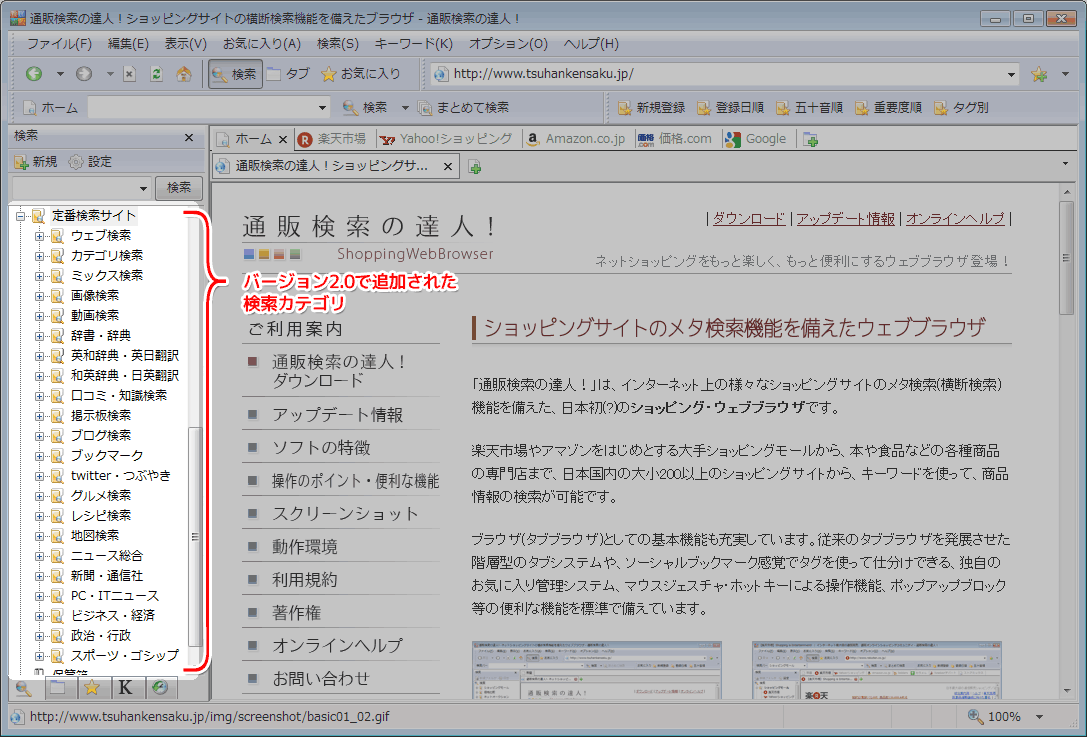This screenshot has width=1087, height=737.
Task: Open the オプション(O) menu
Action: click(508, 44)
